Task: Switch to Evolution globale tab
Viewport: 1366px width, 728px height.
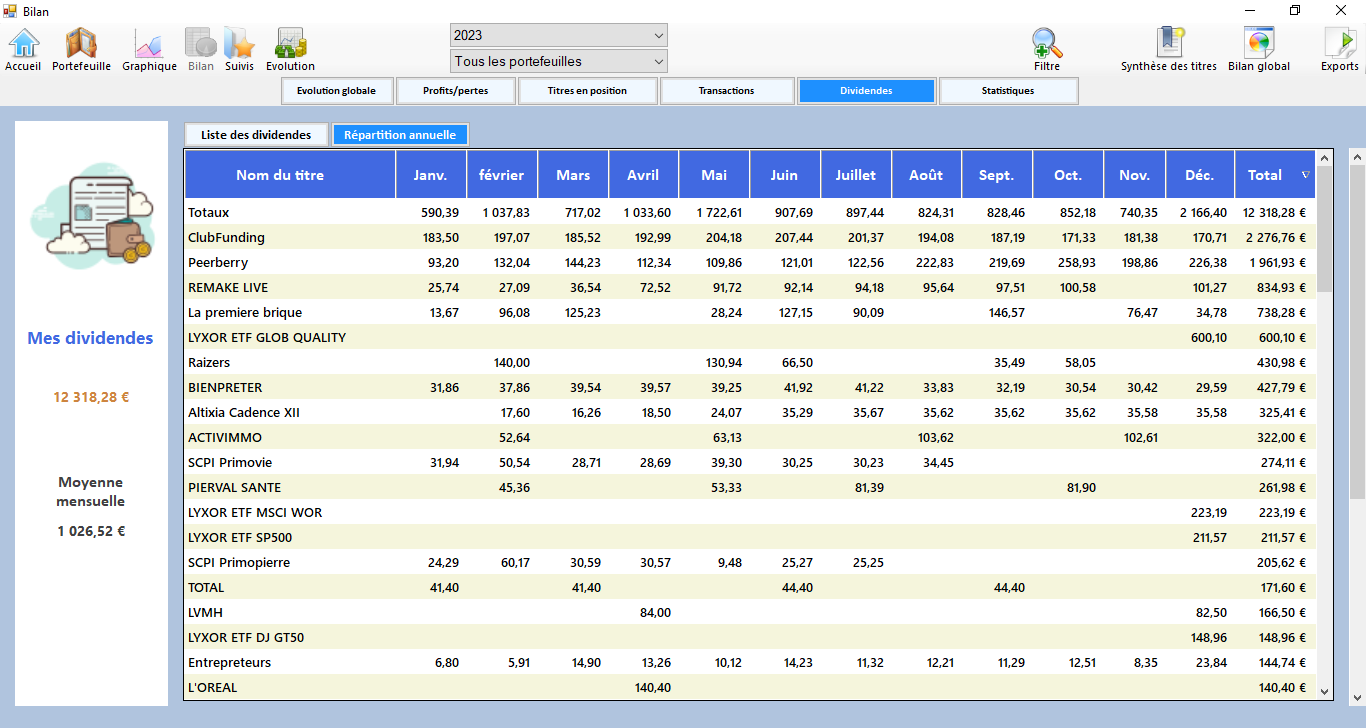Action: (336, 91)
